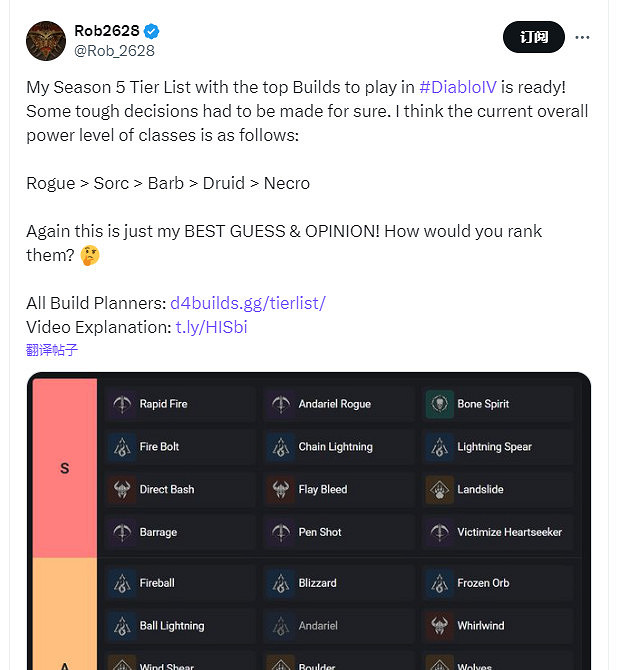The width and height of the screenshot is (621, 670).
Task: Click the Flay Bleed build icon
Action: coord(281,490)
